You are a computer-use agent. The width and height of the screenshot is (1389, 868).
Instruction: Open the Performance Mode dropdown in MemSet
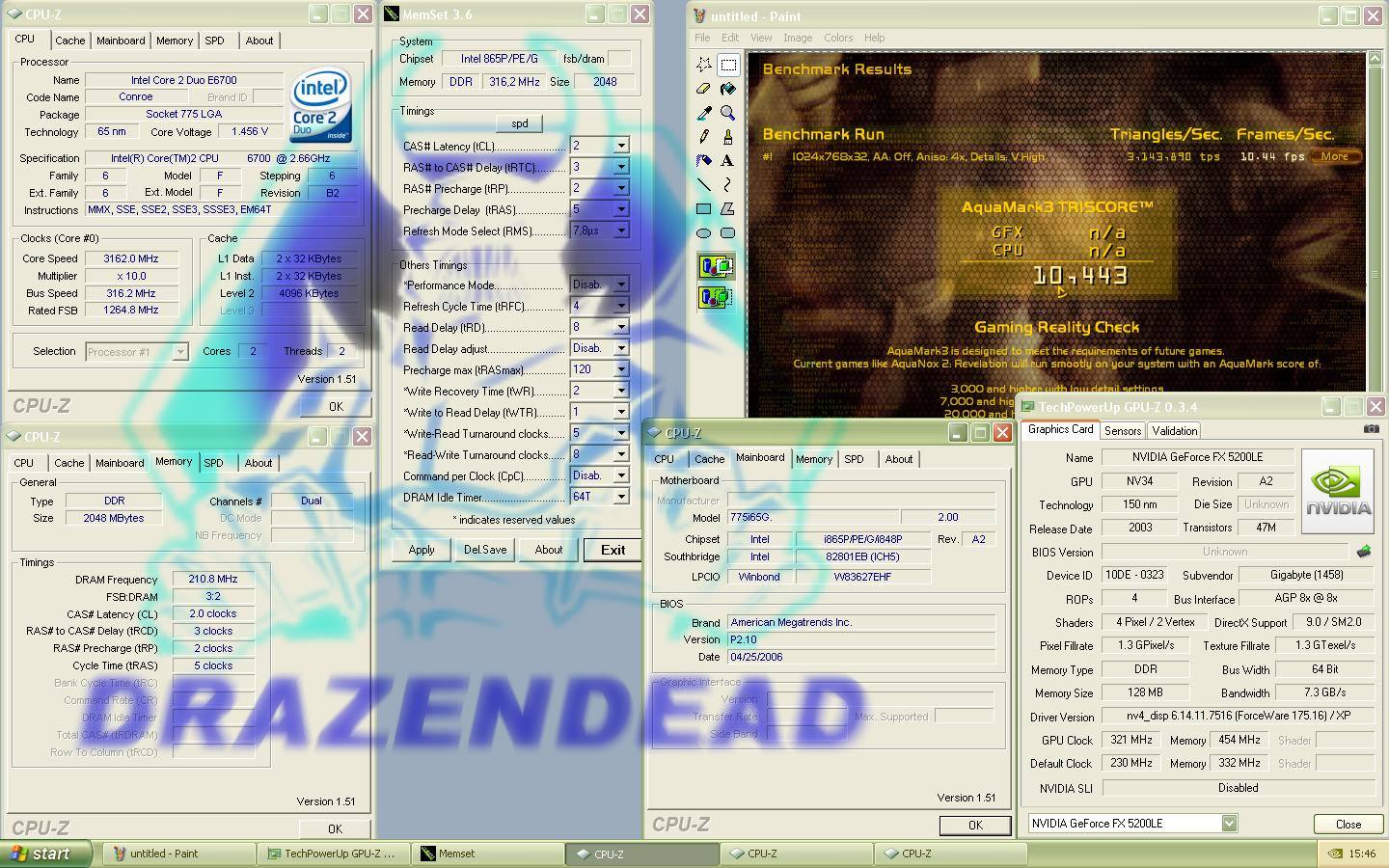621,285
